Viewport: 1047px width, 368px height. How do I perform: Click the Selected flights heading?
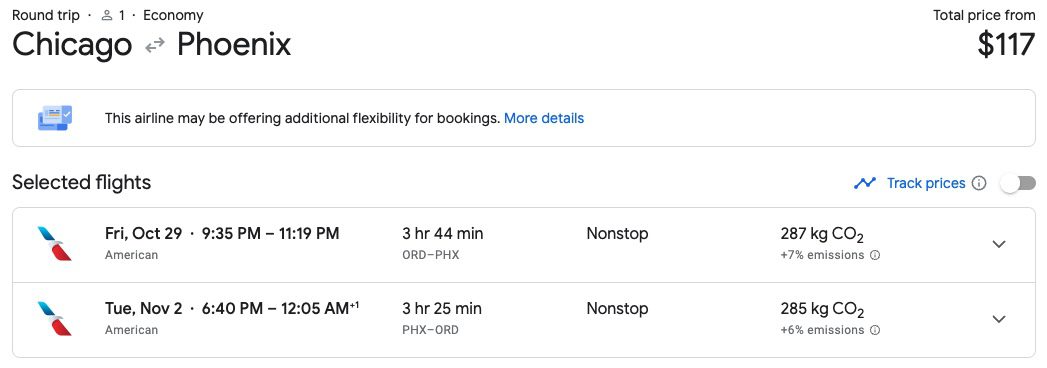coord(81,182)
